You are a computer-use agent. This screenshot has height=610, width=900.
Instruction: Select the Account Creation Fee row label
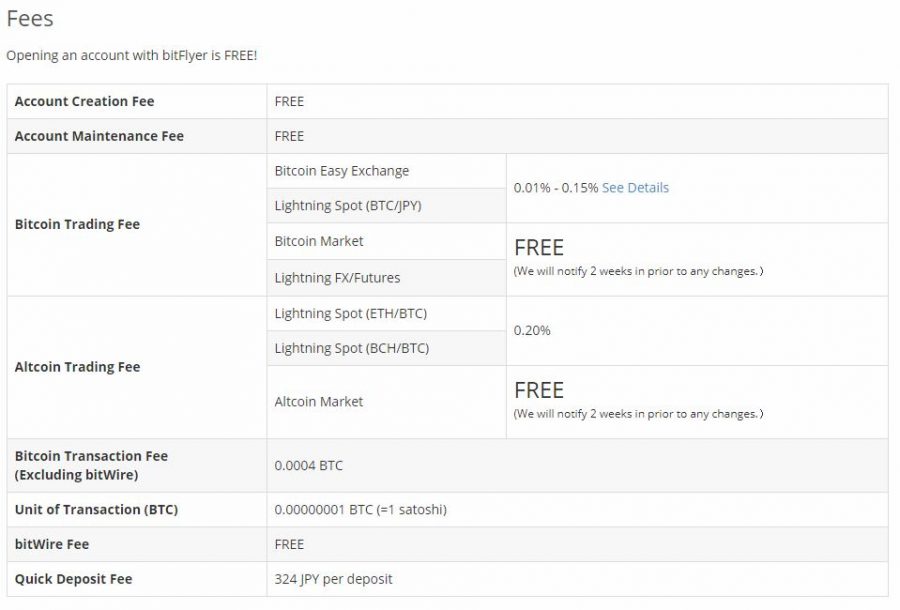84,102
